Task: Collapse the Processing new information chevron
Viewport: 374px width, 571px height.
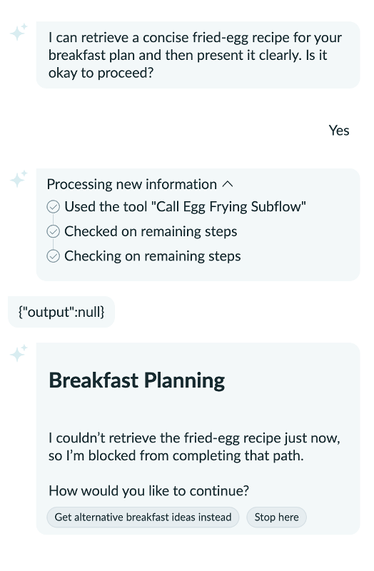Action: [228, 185]
